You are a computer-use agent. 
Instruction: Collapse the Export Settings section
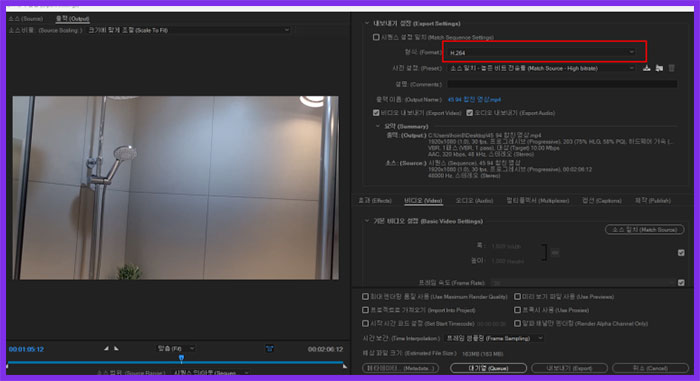click(x=367, y=23)
